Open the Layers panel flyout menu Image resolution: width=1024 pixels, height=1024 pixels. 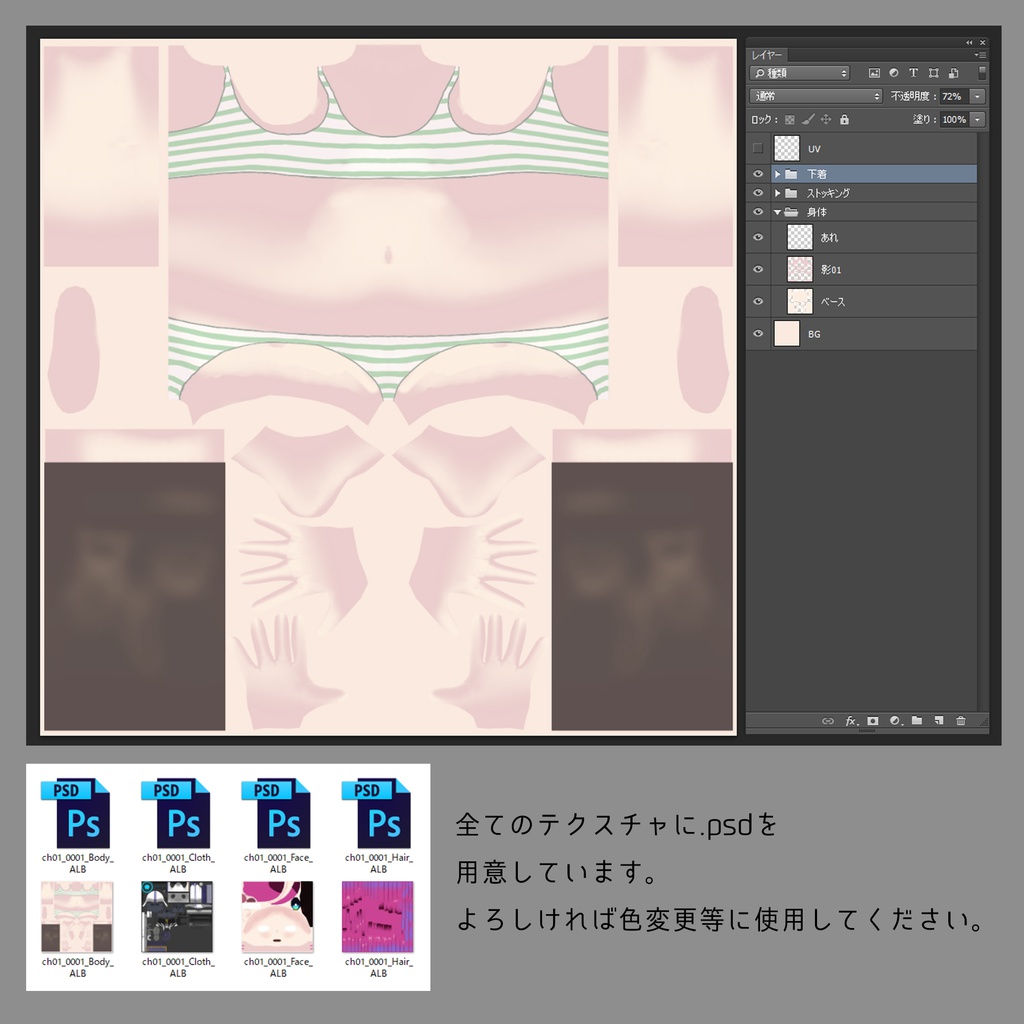980,55
